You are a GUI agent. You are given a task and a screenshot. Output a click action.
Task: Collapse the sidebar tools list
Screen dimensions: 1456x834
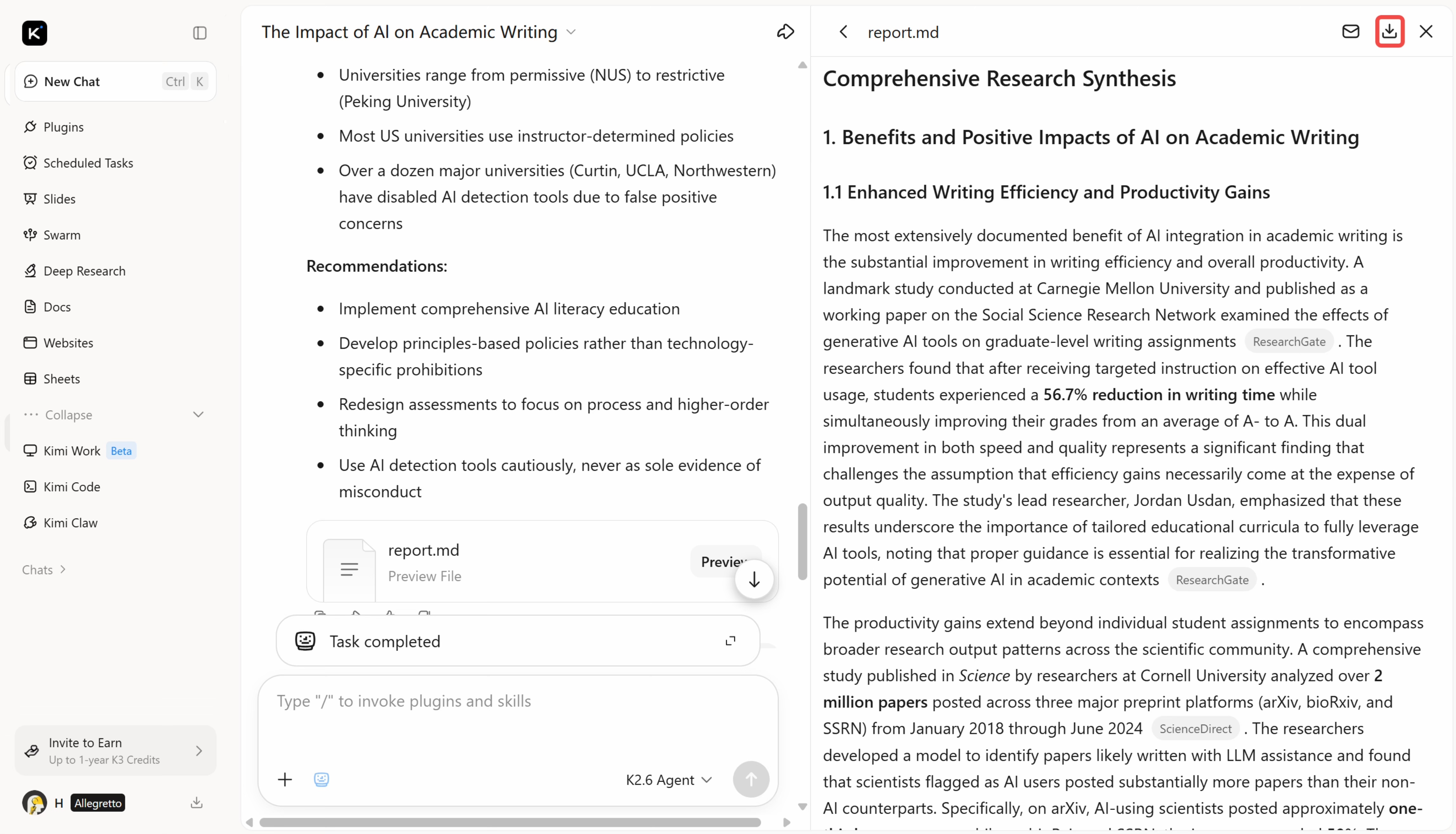[115, 415]
